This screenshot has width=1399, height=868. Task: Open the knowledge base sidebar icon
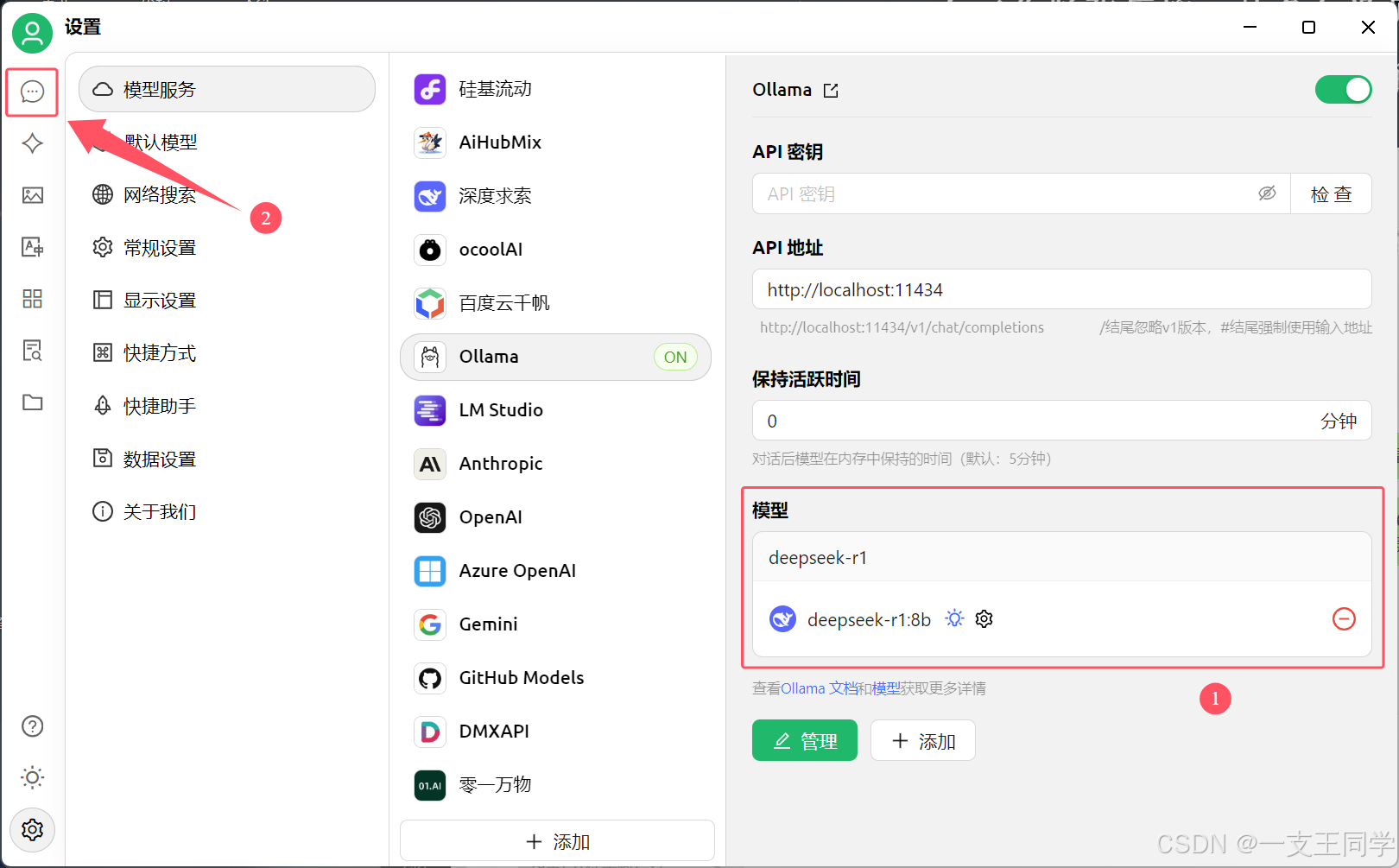click(32, 351)
